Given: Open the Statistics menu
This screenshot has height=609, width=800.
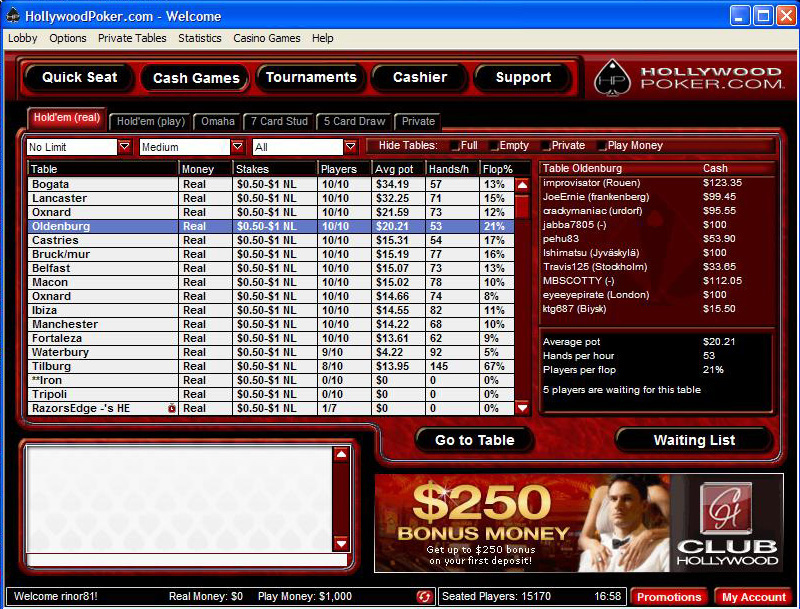Looking at the screenshot, I should (x=200, y=38).
